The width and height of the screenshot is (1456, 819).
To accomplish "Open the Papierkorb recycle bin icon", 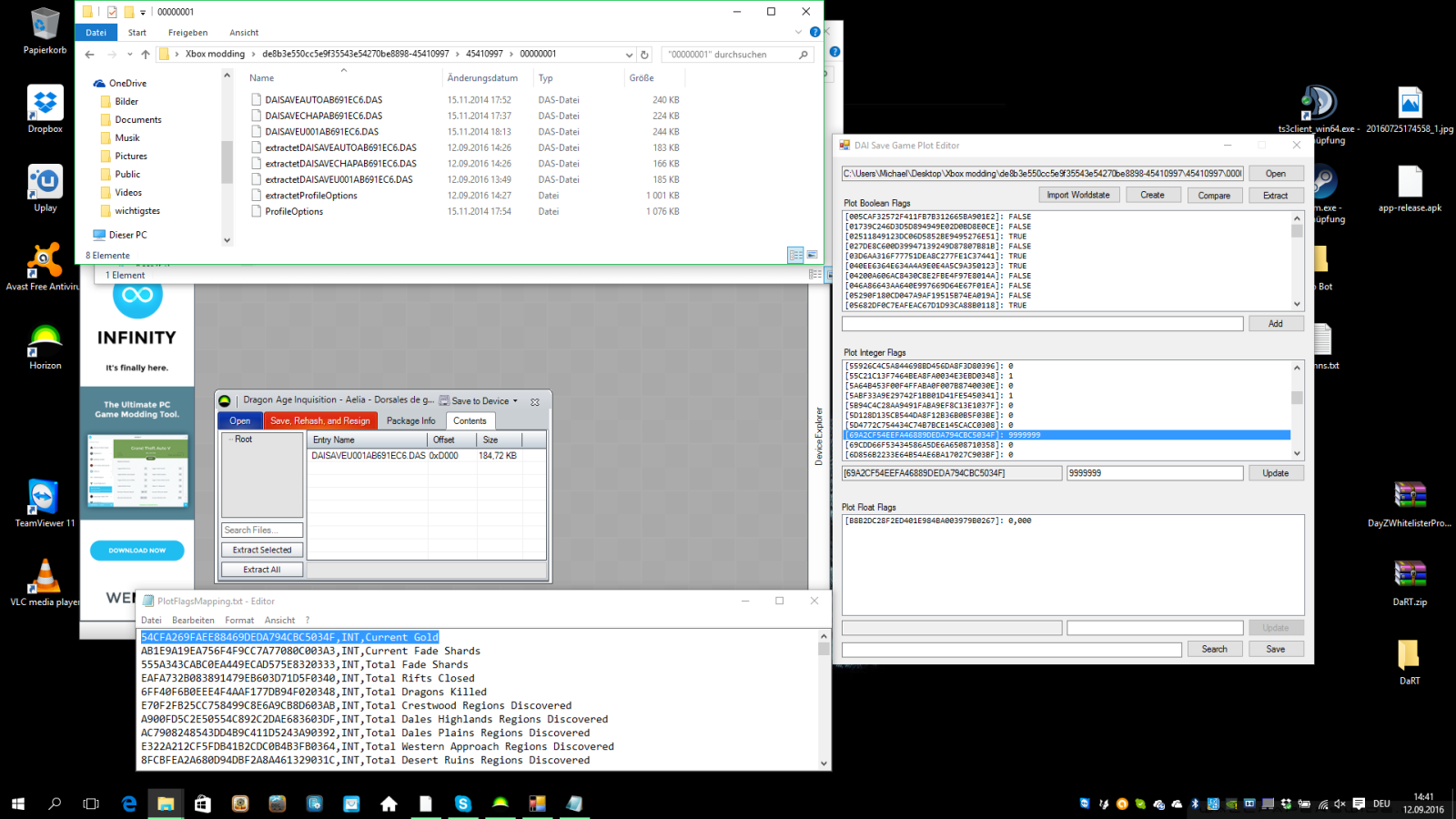I will (x=45, y=30).
